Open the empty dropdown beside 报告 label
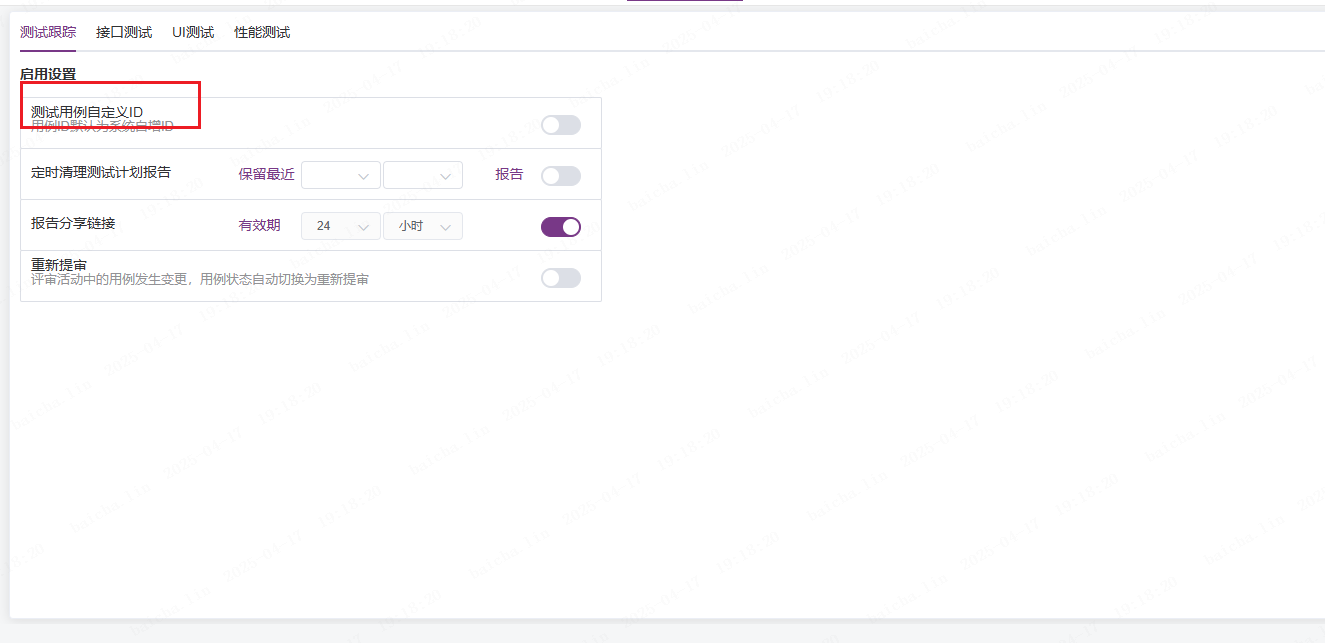Image resolution: width=1325 pixels, height=643 pixels. pyautogui.click(x=423, y=175)
